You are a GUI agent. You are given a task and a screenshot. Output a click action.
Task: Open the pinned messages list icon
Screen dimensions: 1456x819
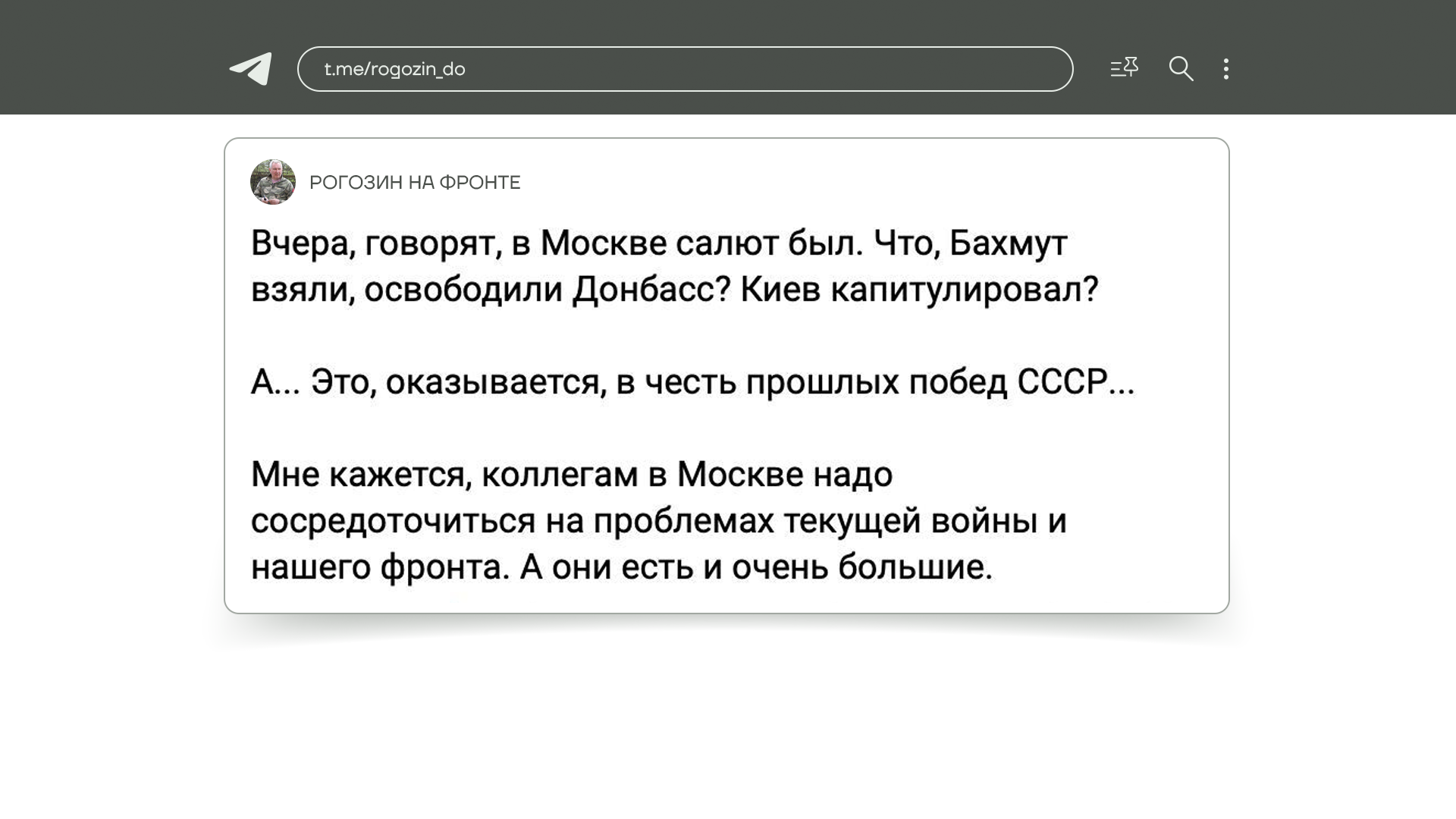click(1124, 68)
